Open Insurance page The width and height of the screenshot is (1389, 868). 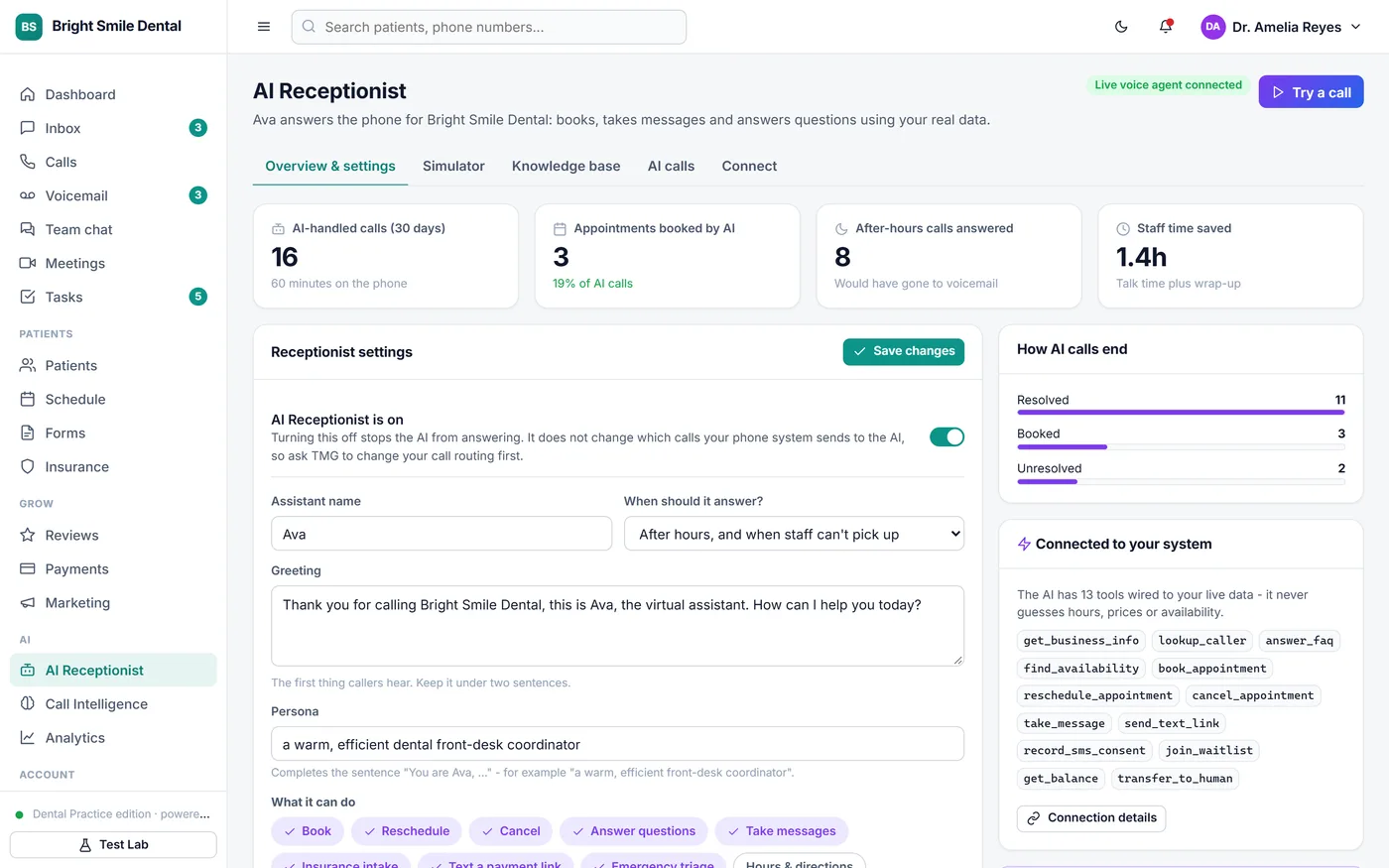click(113, 466)
